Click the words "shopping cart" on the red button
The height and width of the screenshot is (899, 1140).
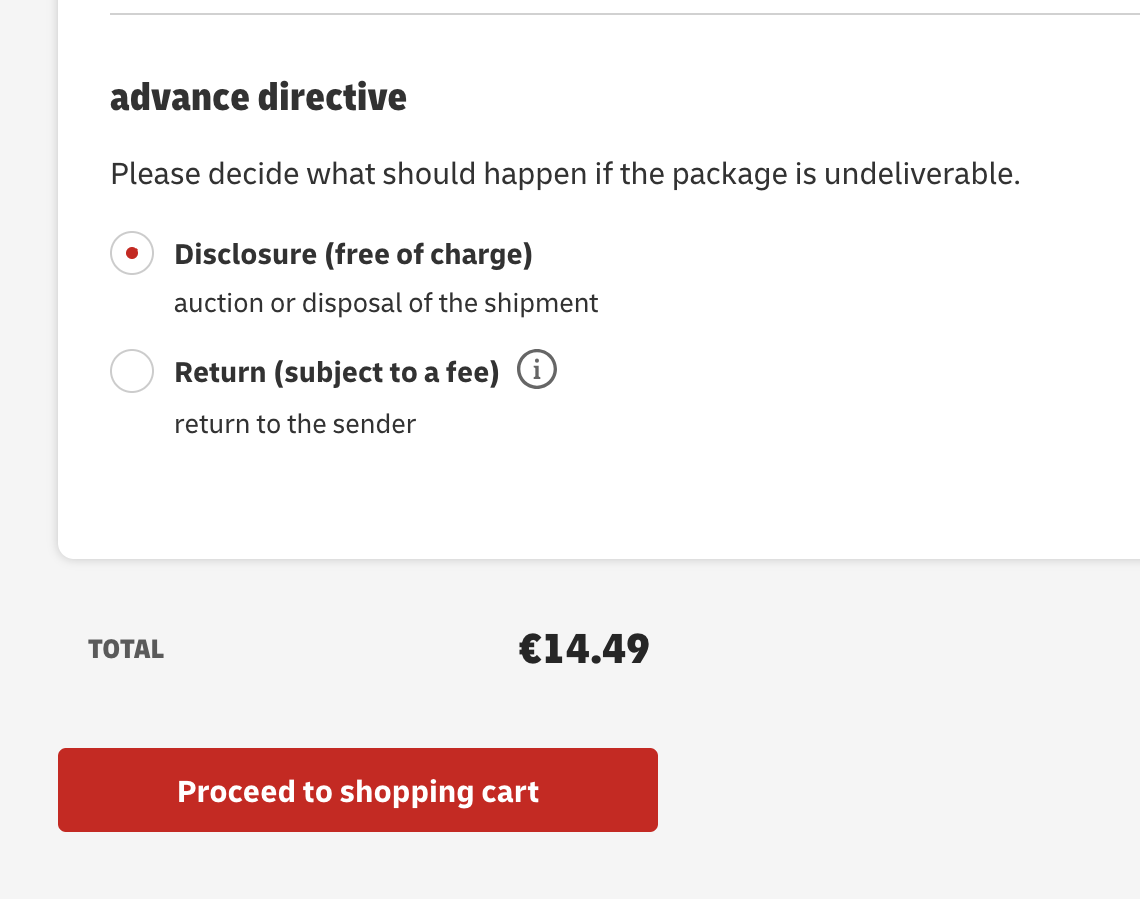439,791
